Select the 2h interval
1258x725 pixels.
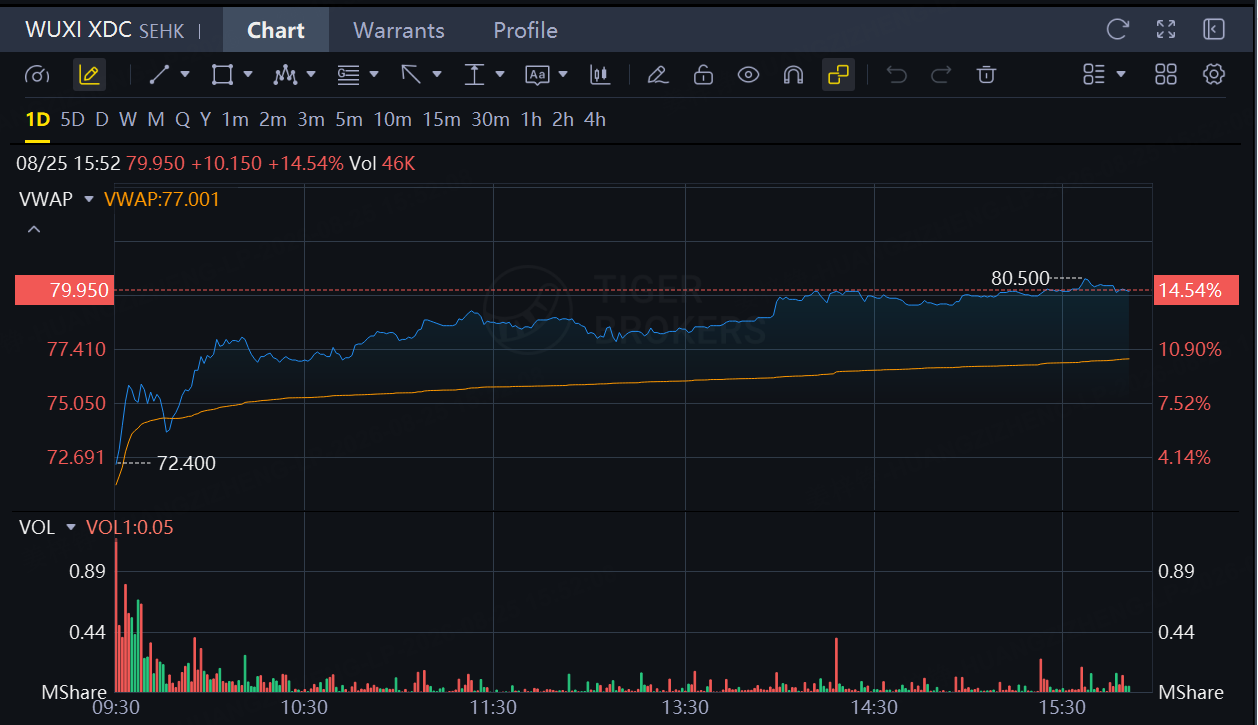[x=563, y=120]
